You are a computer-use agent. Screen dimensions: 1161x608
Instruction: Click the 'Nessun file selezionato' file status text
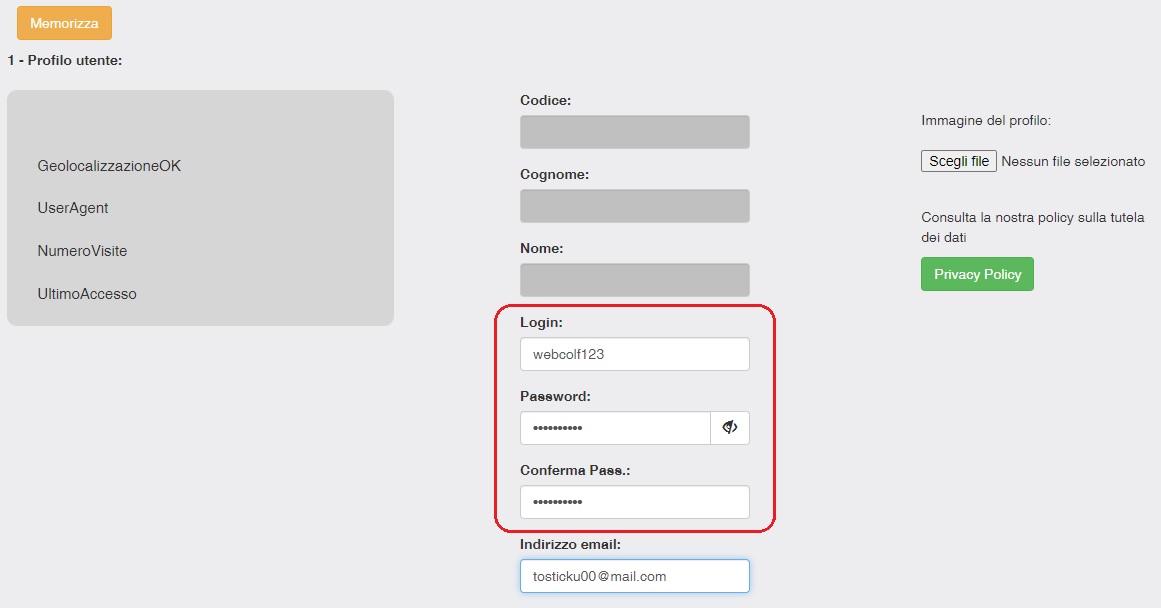1074,160
